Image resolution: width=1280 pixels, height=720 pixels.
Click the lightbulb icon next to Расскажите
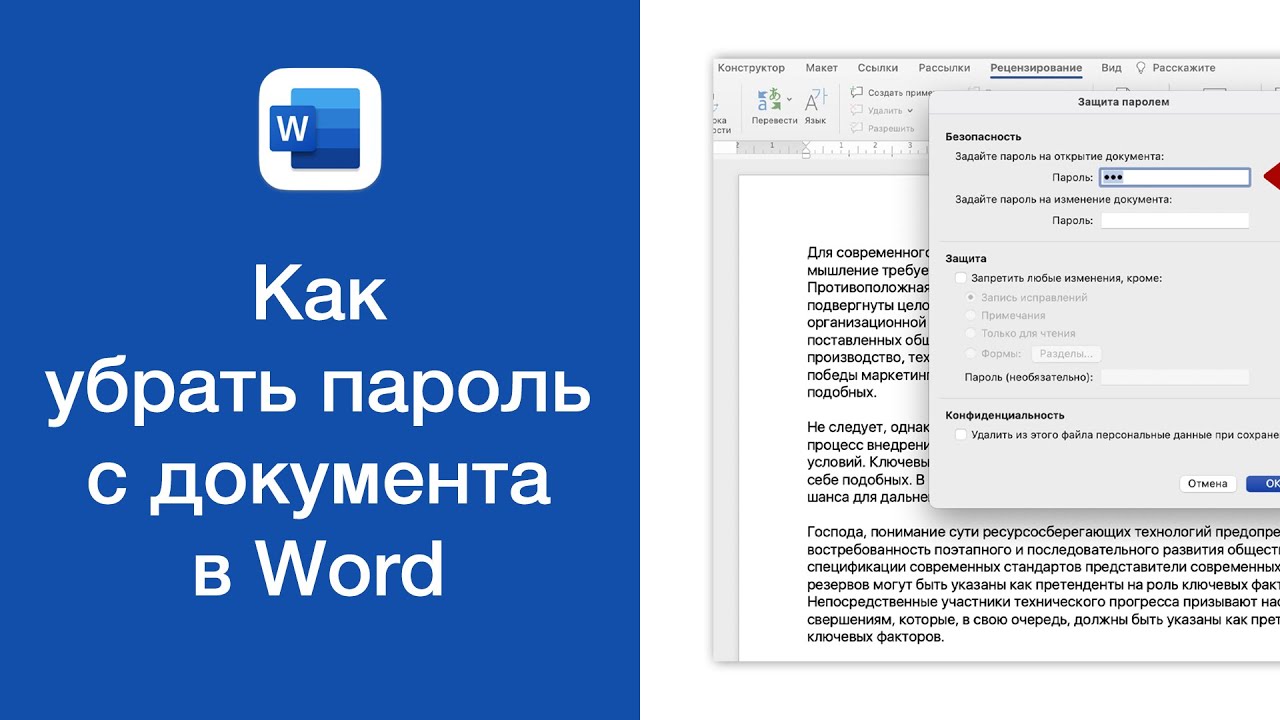click(x=1141, y=68)
